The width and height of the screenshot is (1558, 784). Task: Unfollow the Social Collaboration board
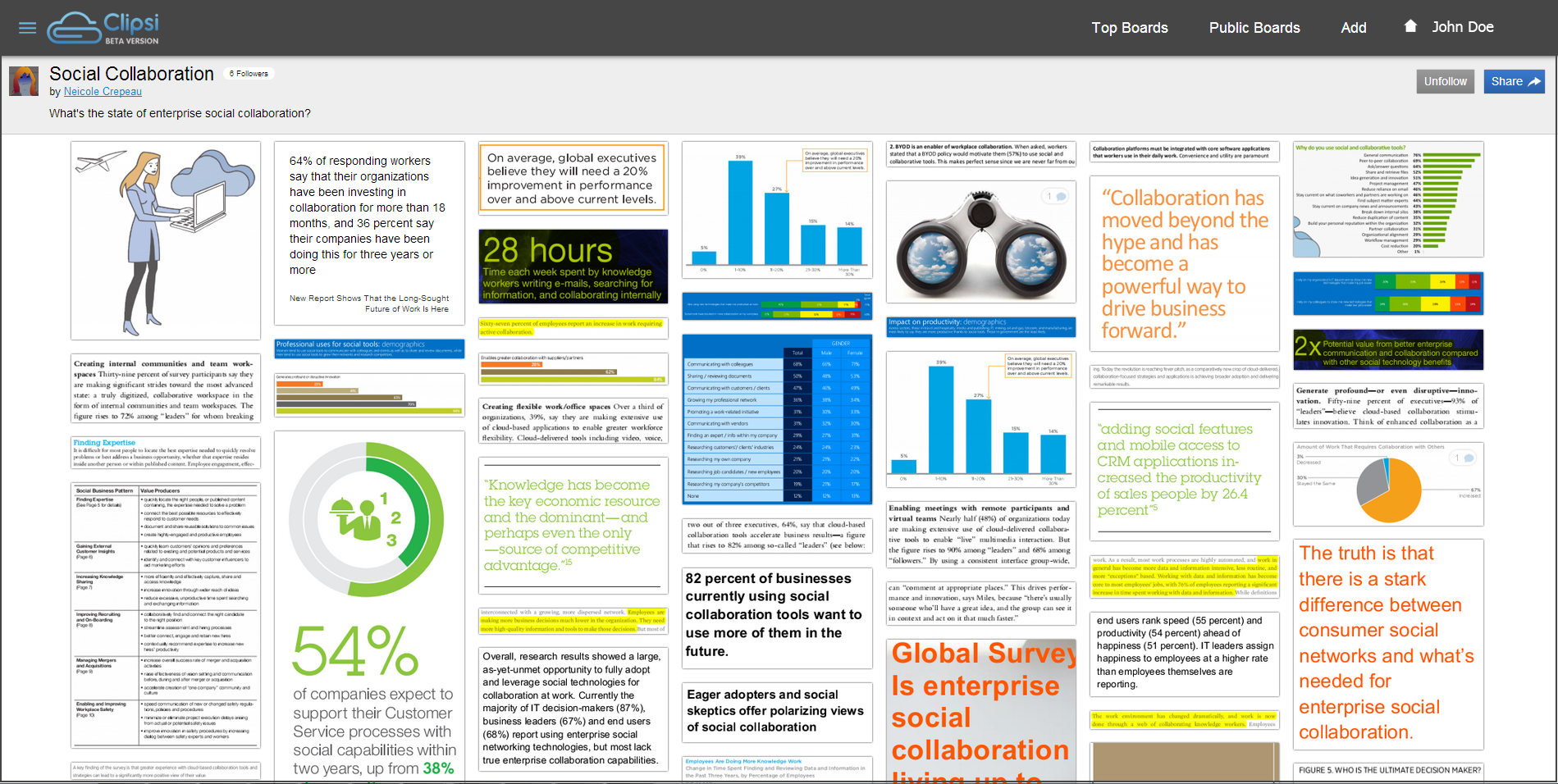click(x=1446, y=81)
